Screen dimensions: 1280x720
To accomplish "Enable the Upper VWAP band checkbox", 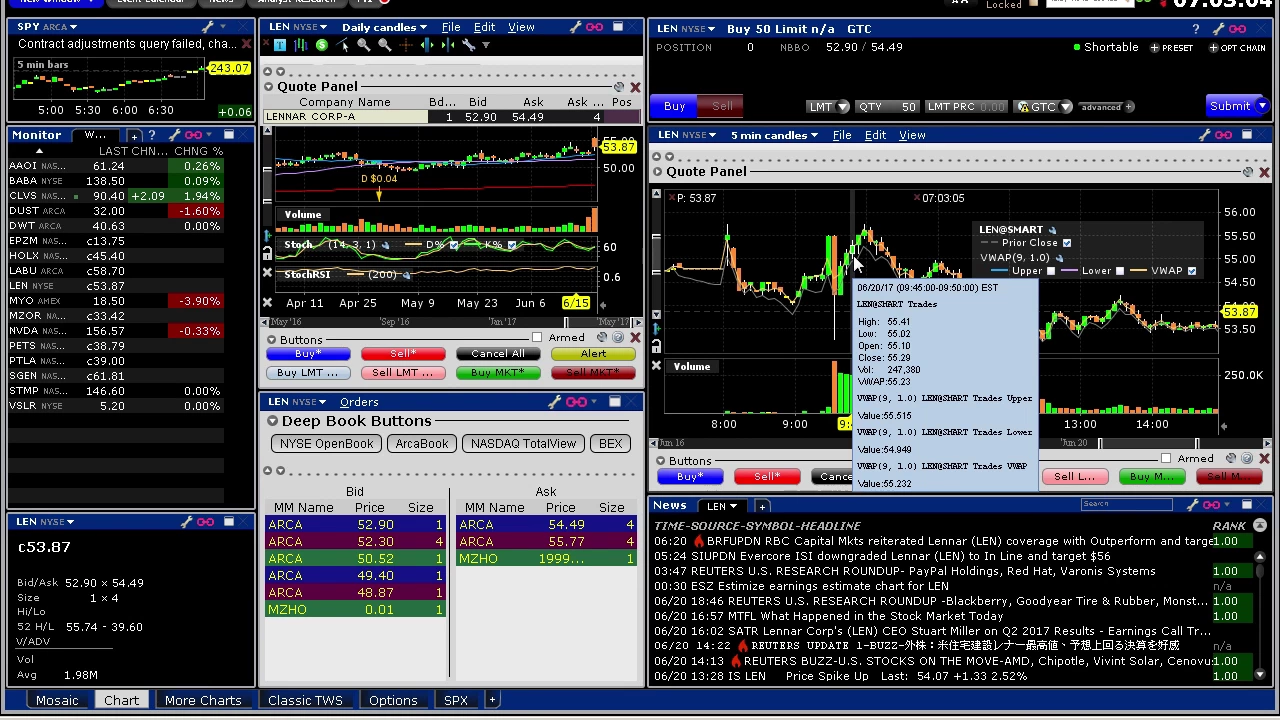I will pyautogui.click(x=1051, y=271).
